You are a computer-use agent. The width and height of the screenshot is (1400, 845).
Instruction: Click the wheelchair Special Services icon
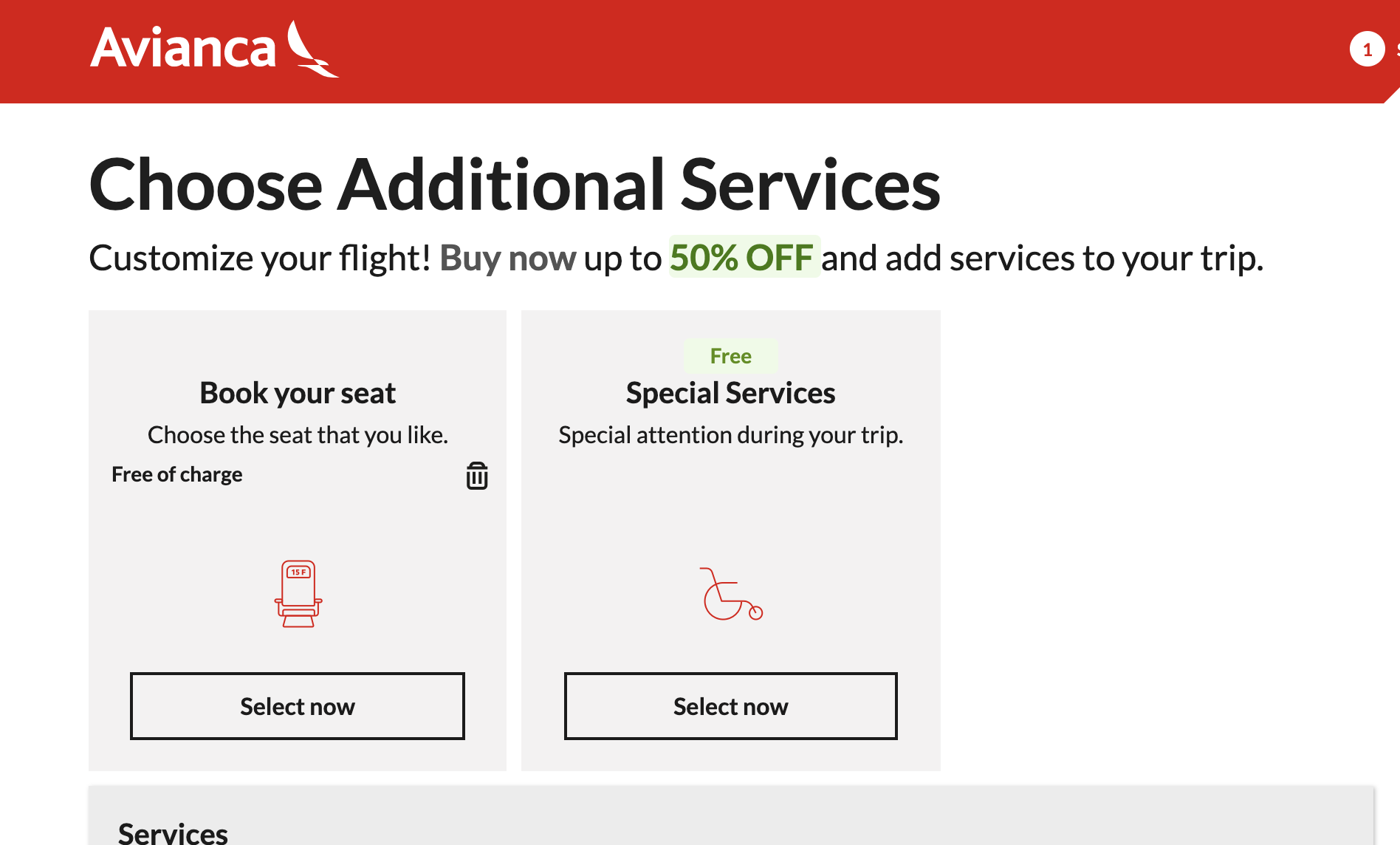[x=731, y=594]
